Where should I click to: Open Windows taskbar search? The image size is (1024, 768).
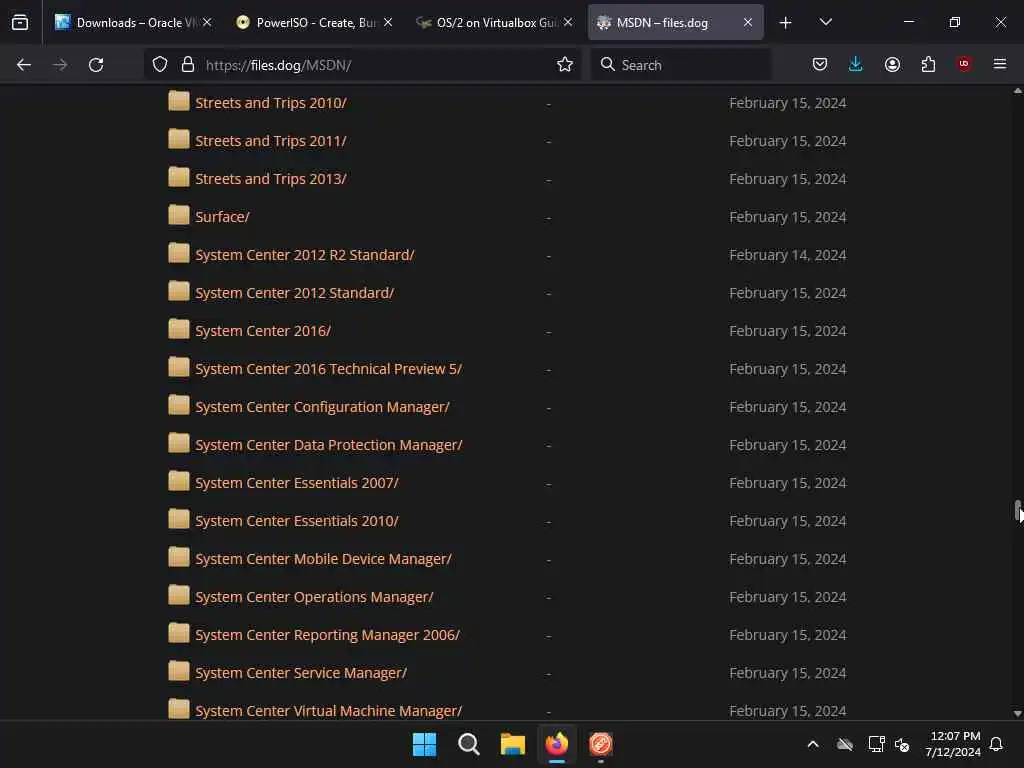tap(468, 744)
